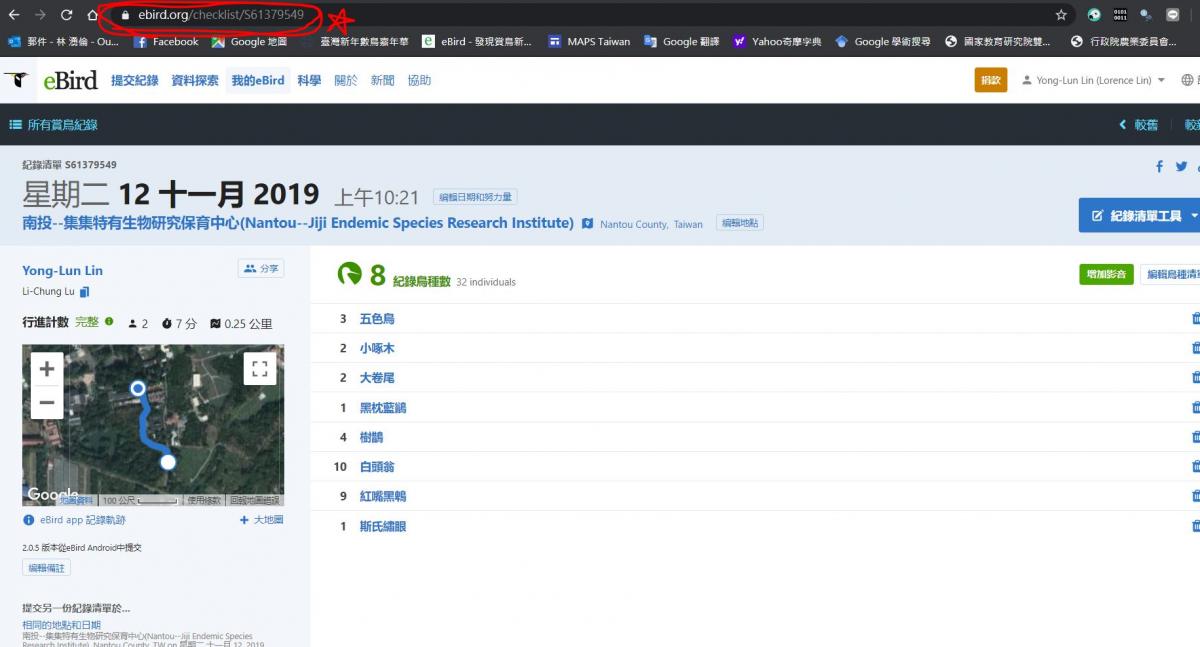The height and width of the screenshot is (647, 1200).
Task: Open Yong-Lun Lin account dropdown
Action: coord(1094,81)
